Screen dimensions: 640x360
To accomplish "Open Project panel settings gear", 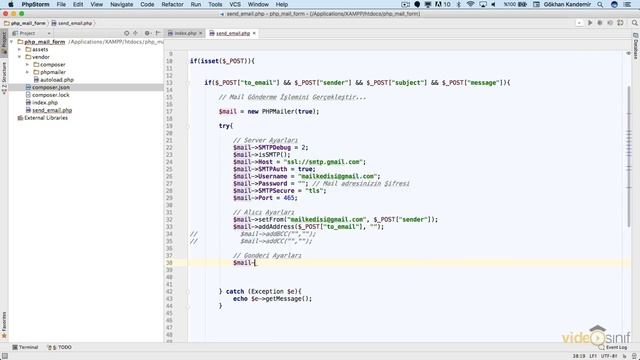I will 147,33.
